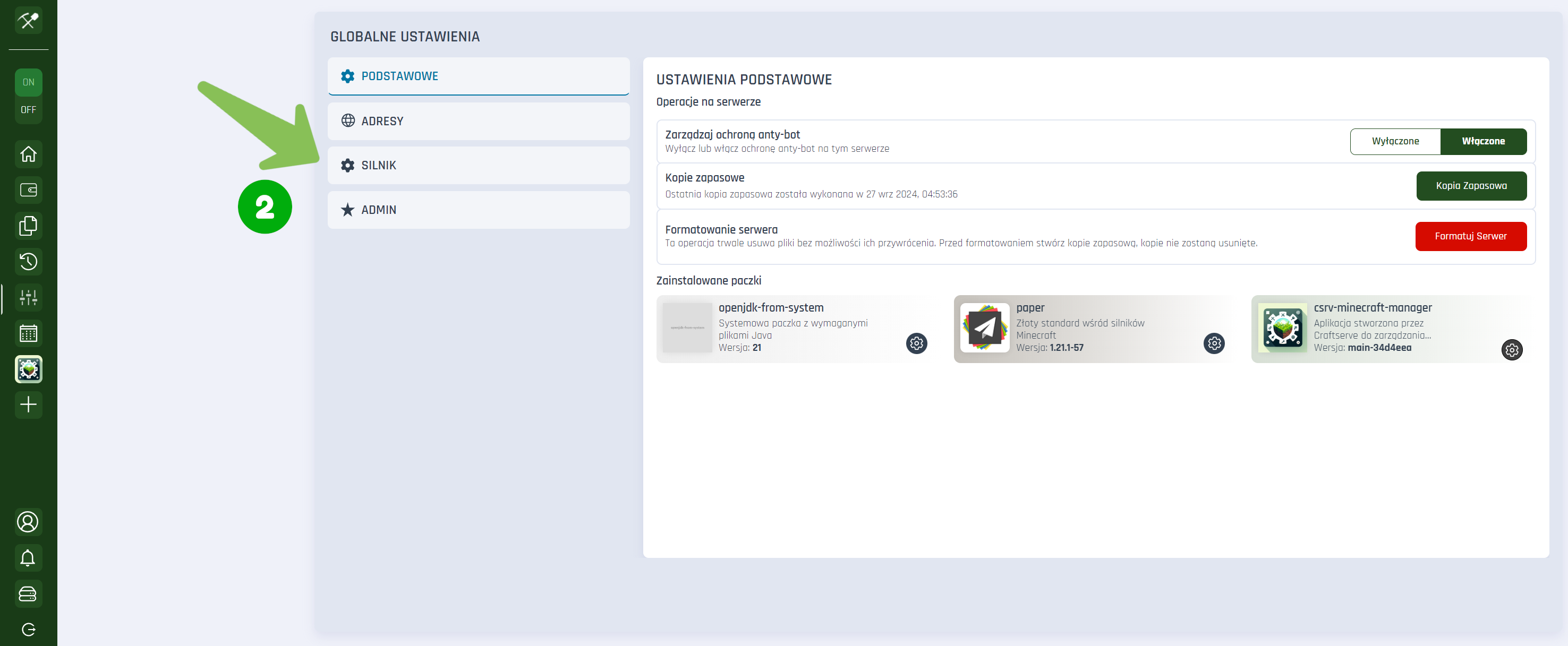Click the sliders settings icon in sidebar

pos(28,298)
